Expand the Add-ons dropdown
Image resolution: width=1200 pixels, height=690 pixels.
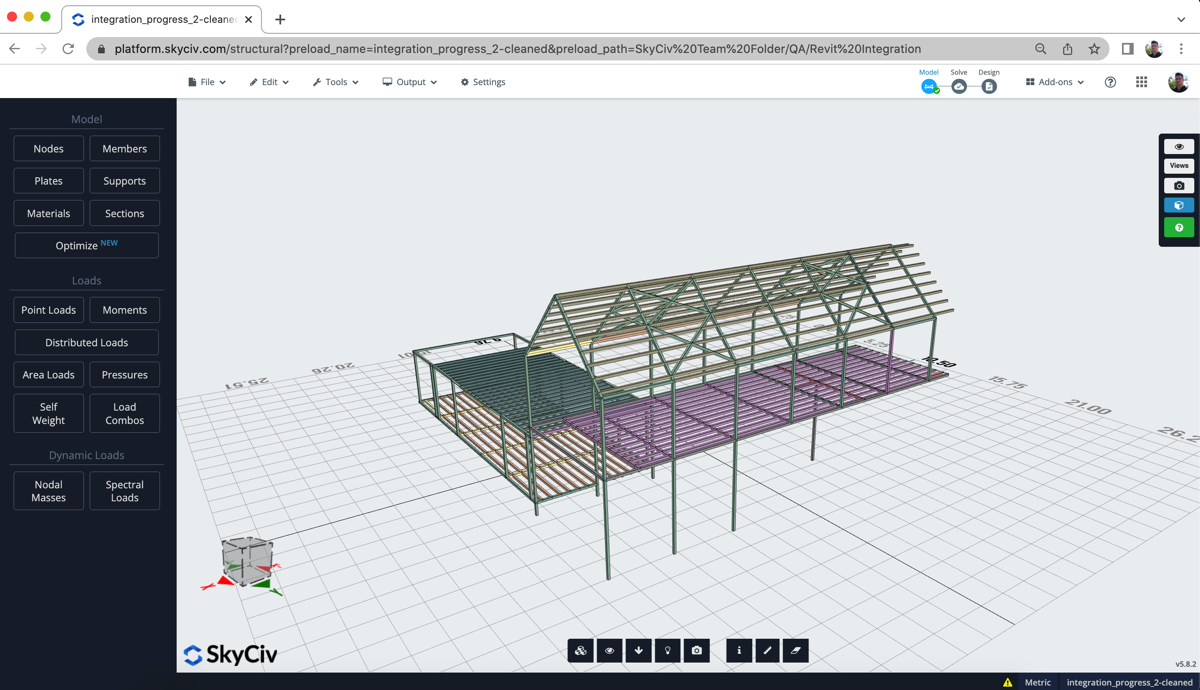1055,82
